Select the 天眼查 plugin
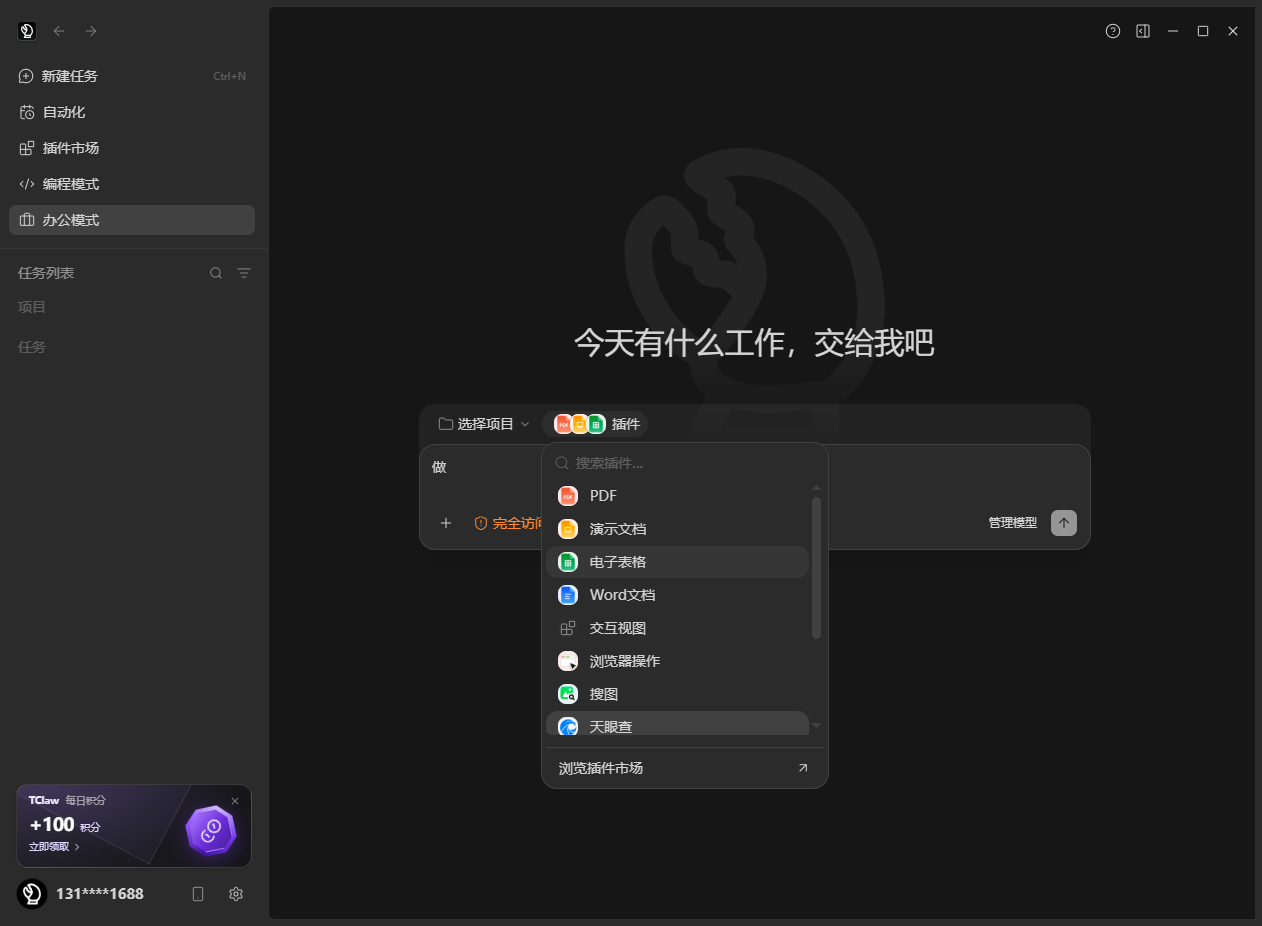Image resolution: width=1262 pixels, height=926 pixels. tap(677, 724)
